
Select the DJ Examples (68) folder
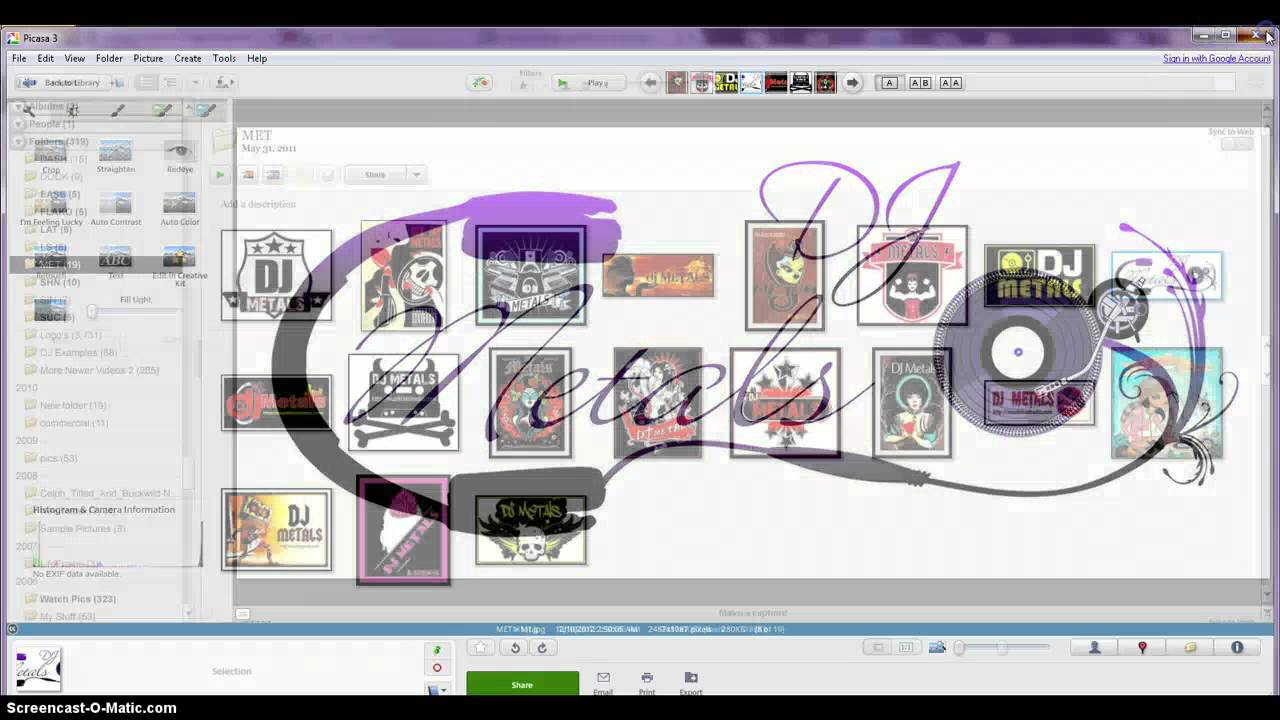point(77,352)
